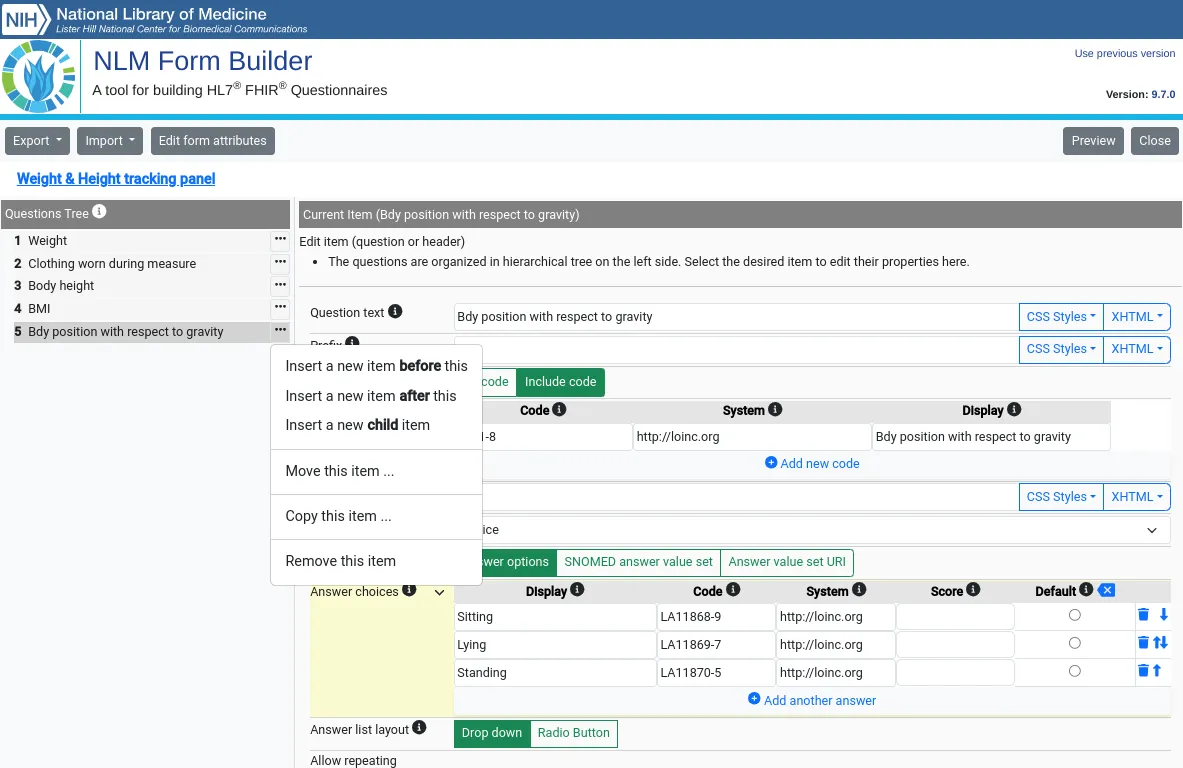Open the three-dot menu for the Weight item
The image size is (1183, 768).
click(280, 240)
